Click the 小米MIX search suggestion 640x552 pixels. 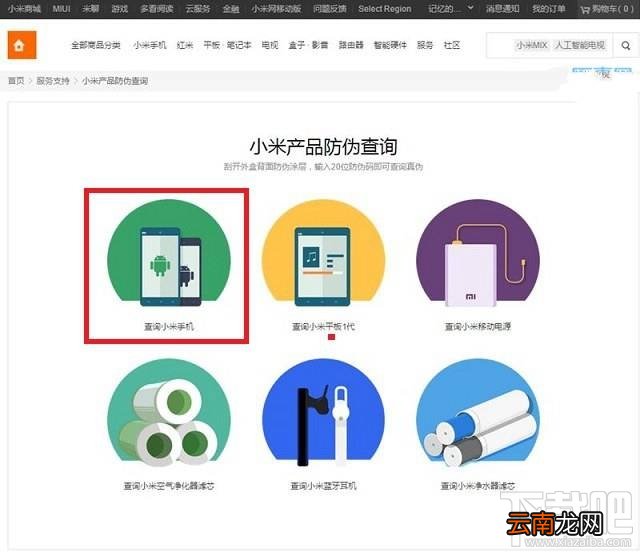tap(531, 45)
